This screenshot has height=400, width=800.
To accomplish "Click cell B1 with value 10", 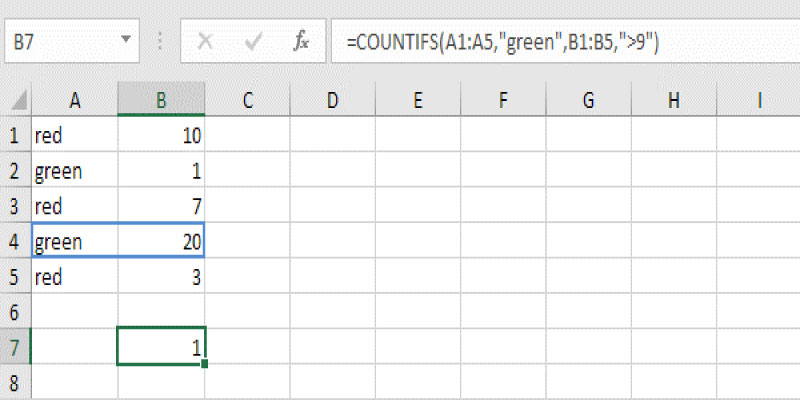I will [x=161, y=135].
